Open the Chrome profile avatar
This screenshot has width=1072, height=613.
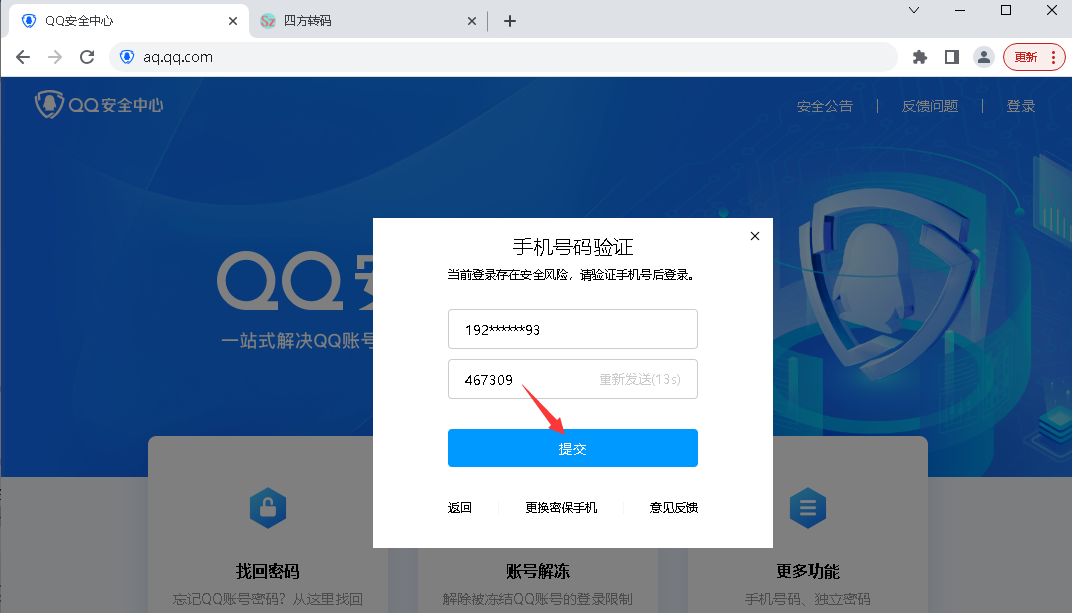[x=984, y=57]
